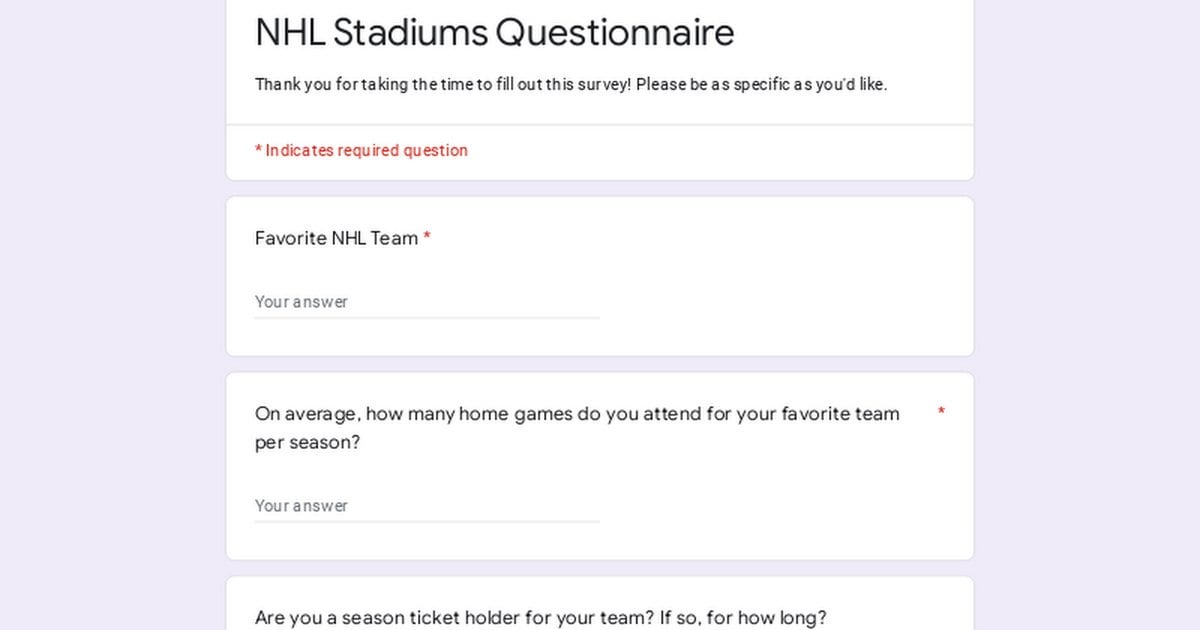Click empty space in the Favorite NHL Team card
Screen dimensions: 1200x630
(x=780, y=290)
